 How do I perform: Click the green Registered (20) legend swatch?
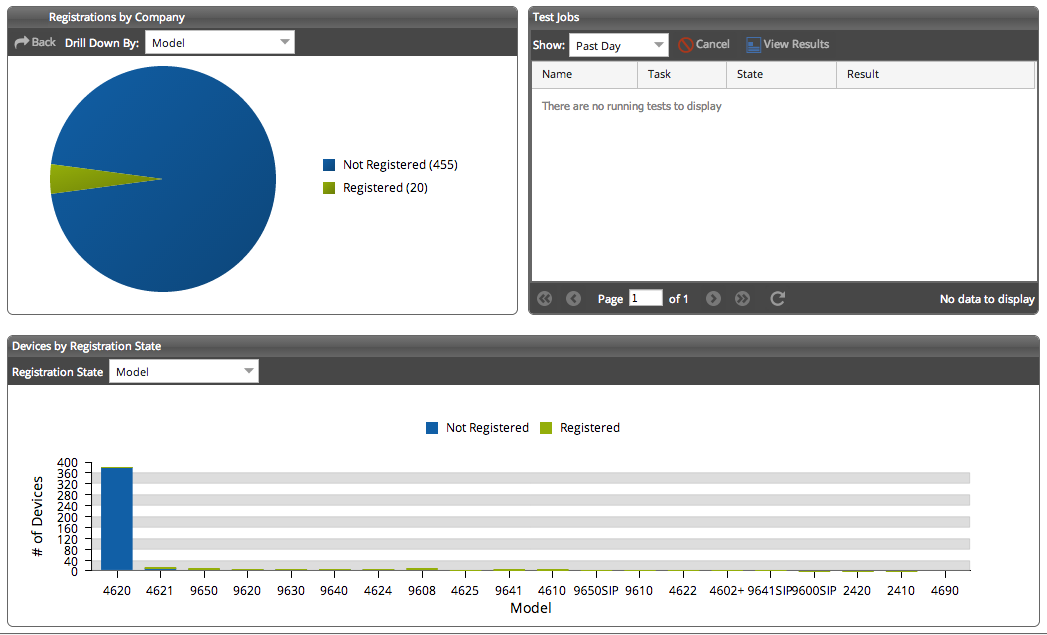pyautogui.click(x=329, y=188)
